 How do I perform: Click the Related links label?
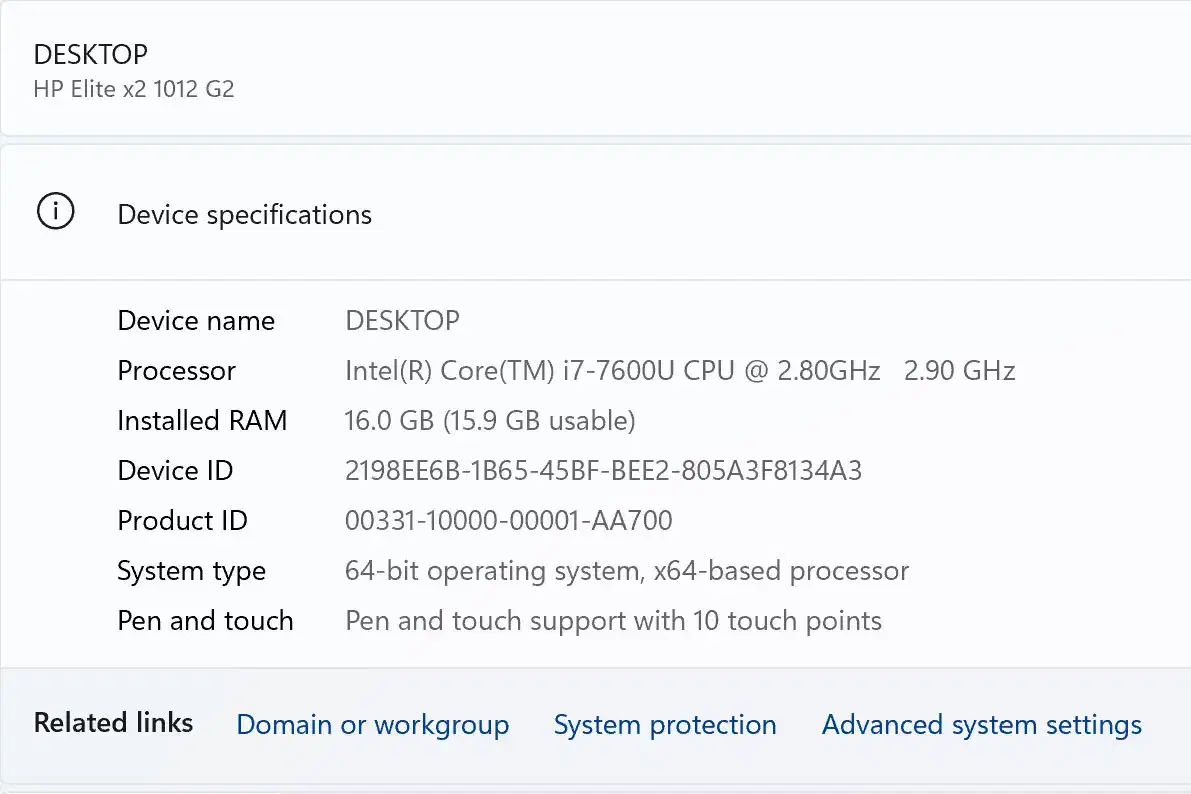113,723
